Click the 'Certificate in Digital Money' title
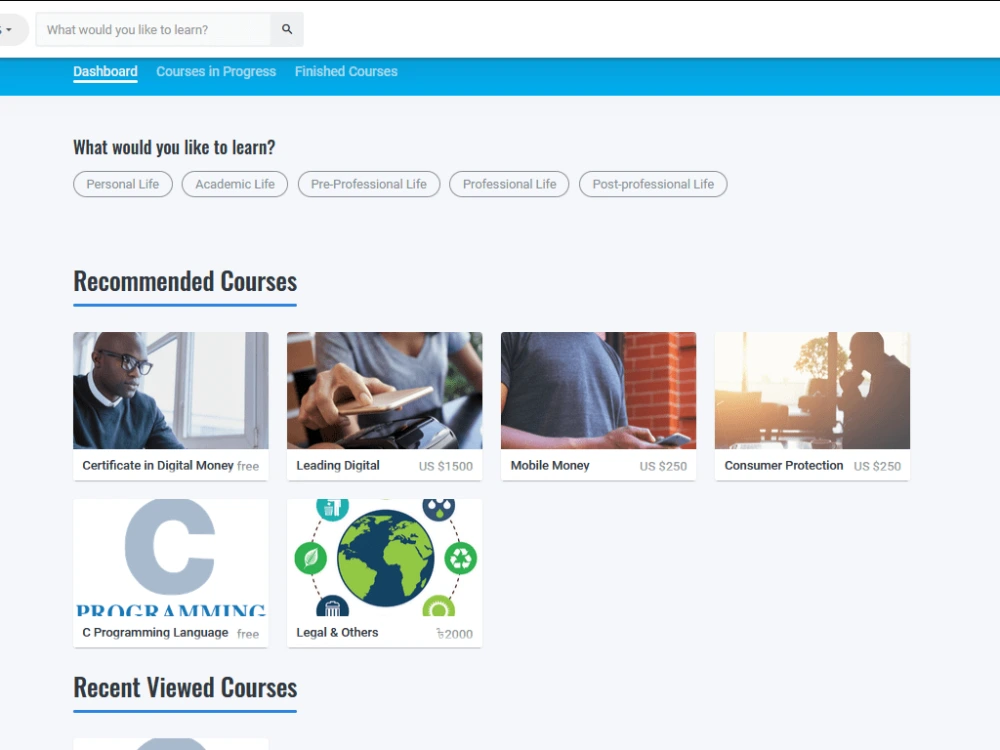Viewport: 1000px width, 750px height. click(x=158, y=466)
